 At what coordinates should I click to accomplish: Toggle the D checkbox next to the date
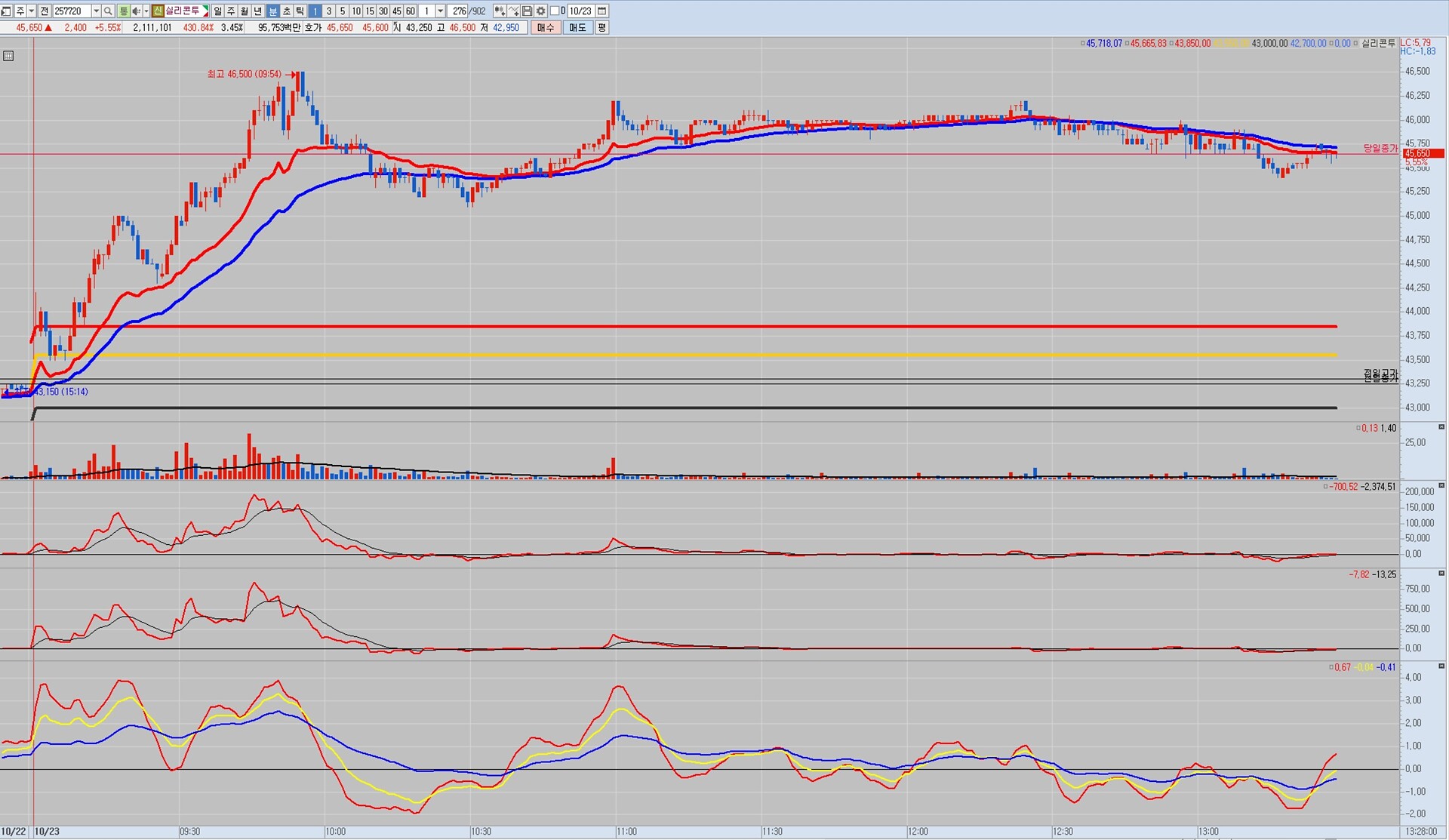[x=555, y=11]
